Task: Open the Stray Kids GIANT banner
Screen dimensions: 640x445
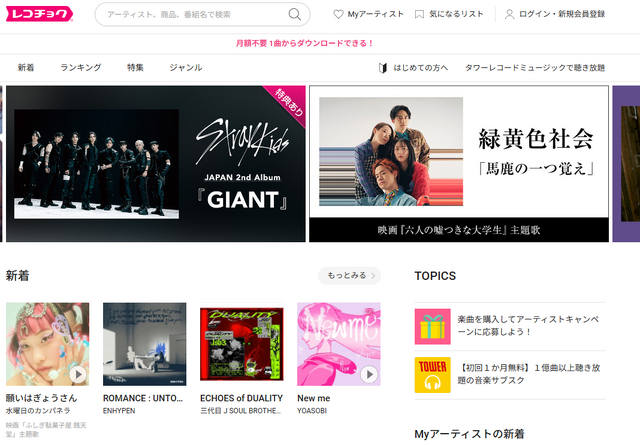Action: 155,163
